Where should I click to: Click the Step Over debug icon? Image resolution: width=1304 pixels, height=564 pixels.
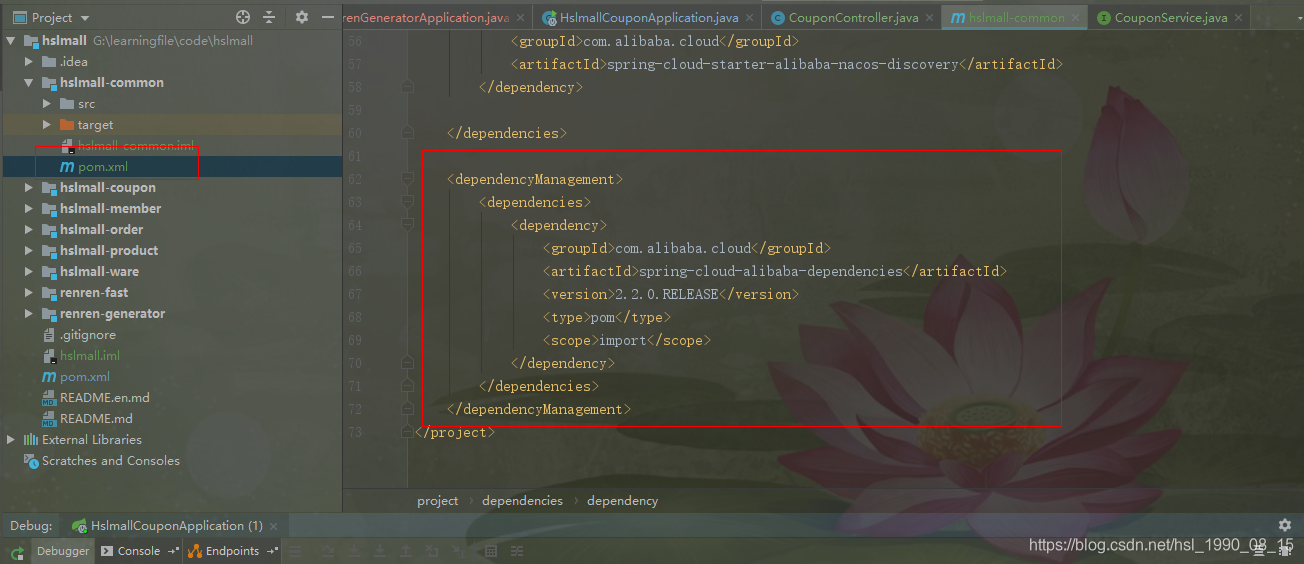[x=328, y=551]
